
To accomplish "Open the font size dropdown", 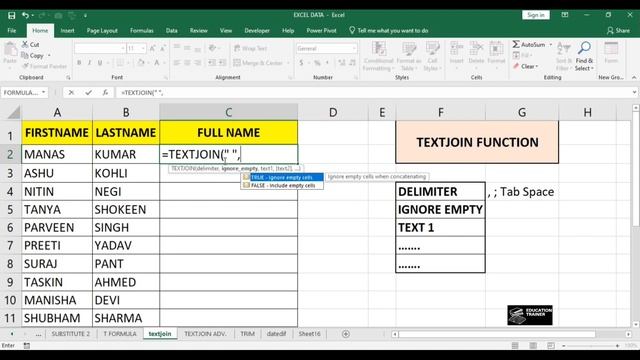I will [143, 48].
